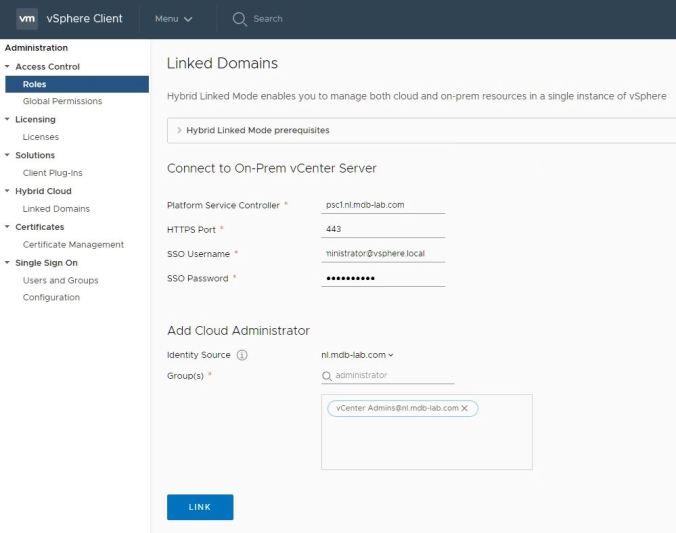Click the search magnifier icon in header
This screenshot has width=676, height=533.
tap(239, 19)
